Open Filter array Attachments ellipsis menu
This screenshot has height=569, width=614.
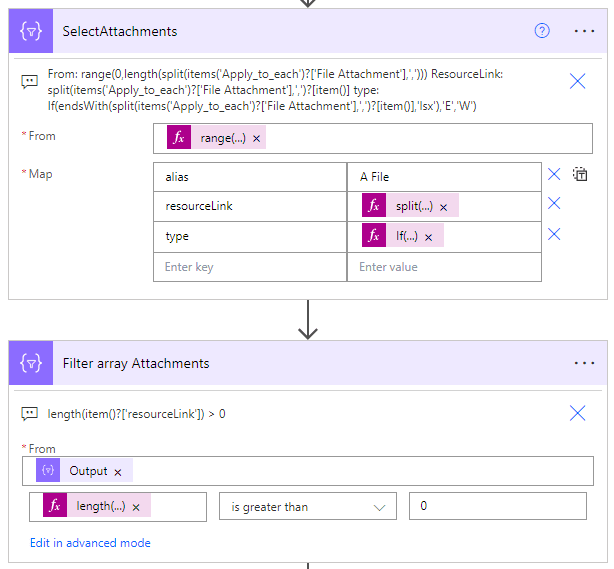(x=585, y=363)
